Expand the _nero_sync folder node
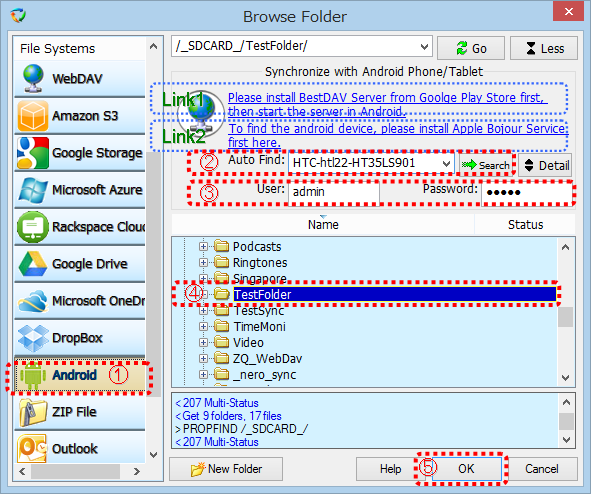 (x=203, y=375)
